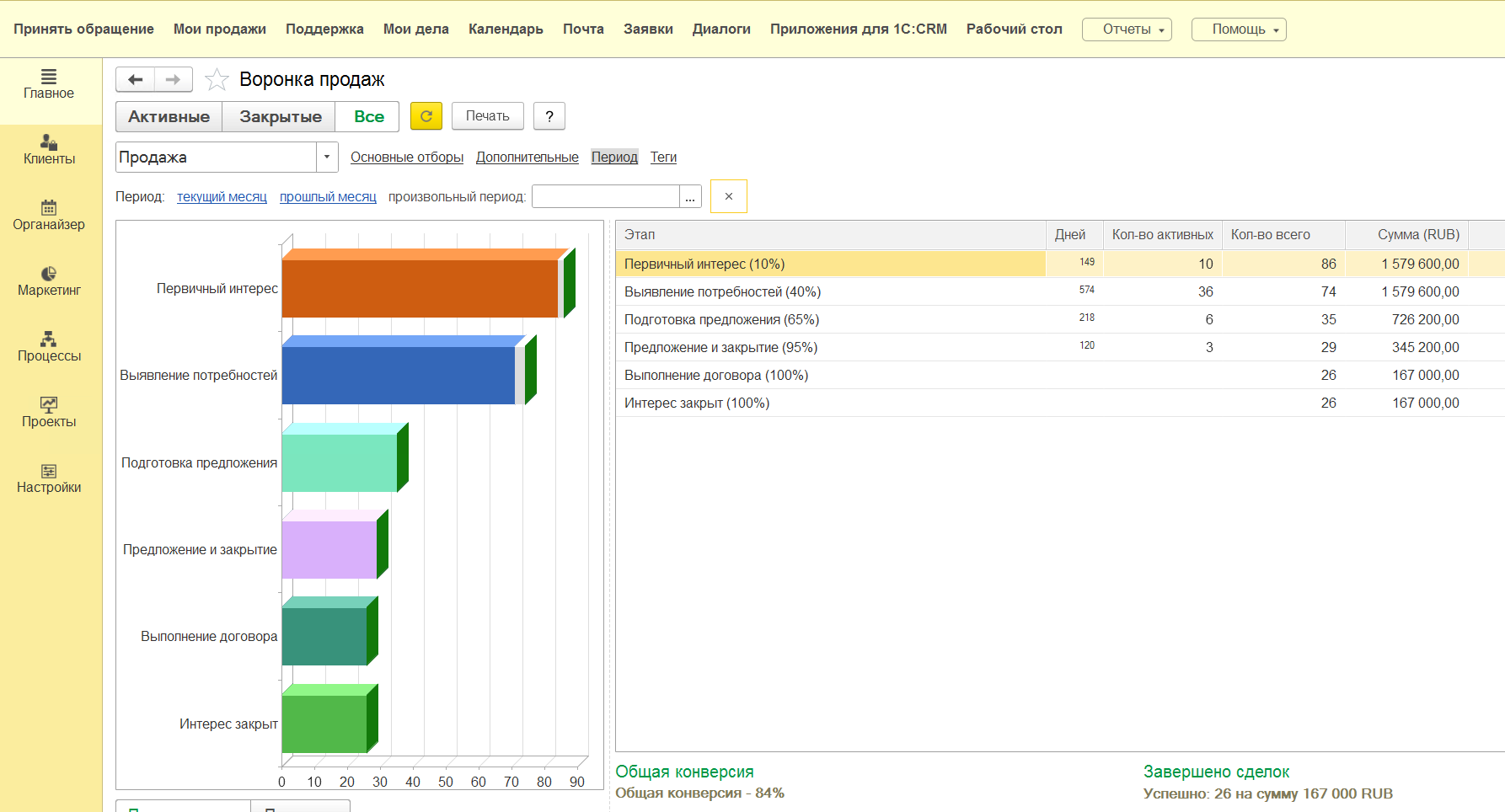Expand the Продажа dropdown list
The height and width of the screenshot is (812, 1505).
pos(327,158)
